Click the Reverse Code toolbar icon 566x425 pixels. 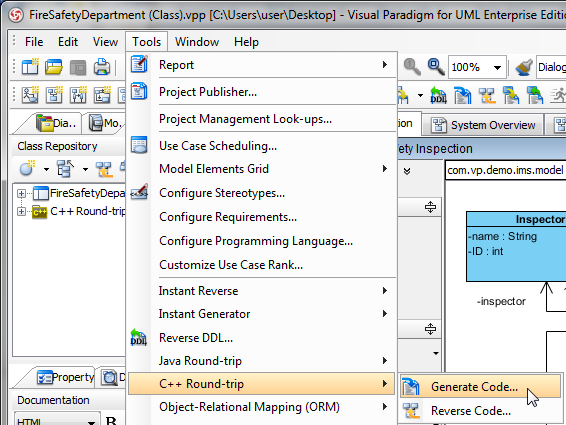[487, 95]
